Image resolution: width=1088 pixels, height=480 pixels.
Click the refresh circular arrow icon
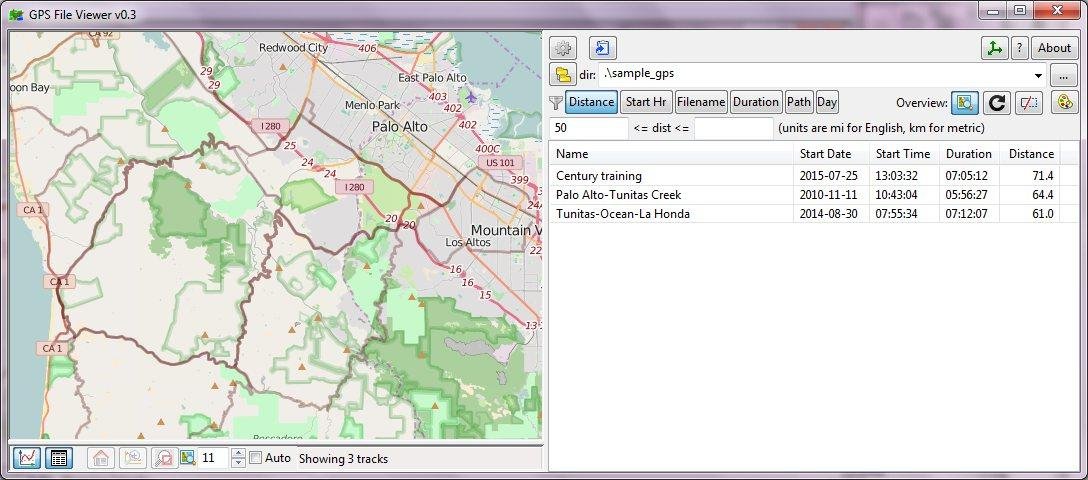pos(997,103)
